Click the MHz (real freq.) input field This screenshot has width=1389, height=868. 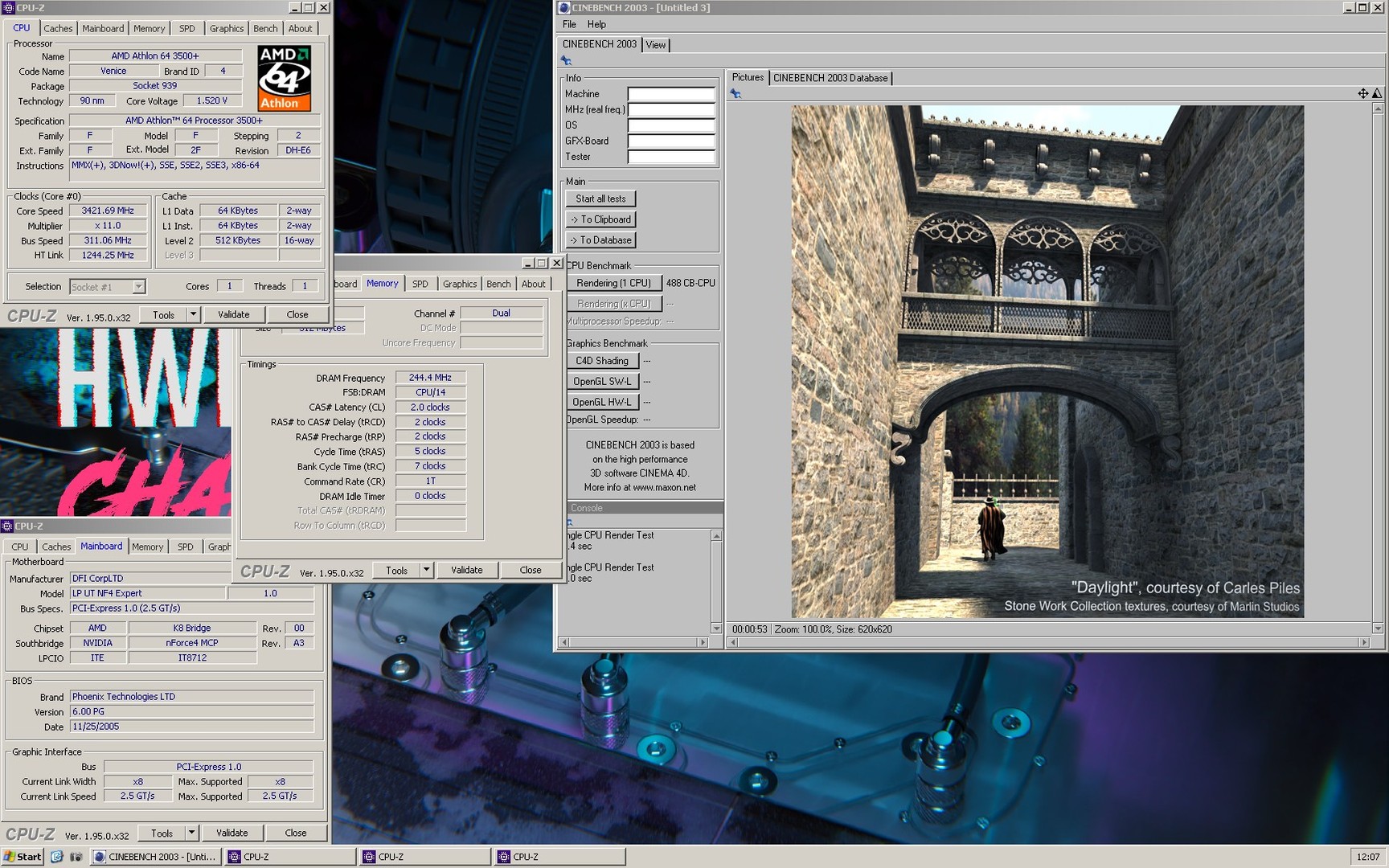pos(671,109)
